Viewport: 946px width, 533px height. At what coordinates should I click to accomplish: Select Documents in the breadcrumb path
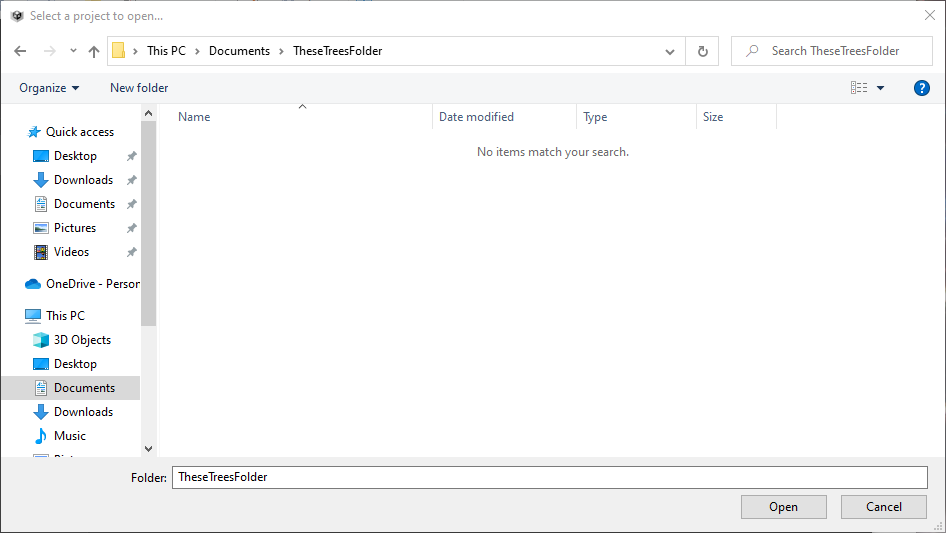(240, 51)
